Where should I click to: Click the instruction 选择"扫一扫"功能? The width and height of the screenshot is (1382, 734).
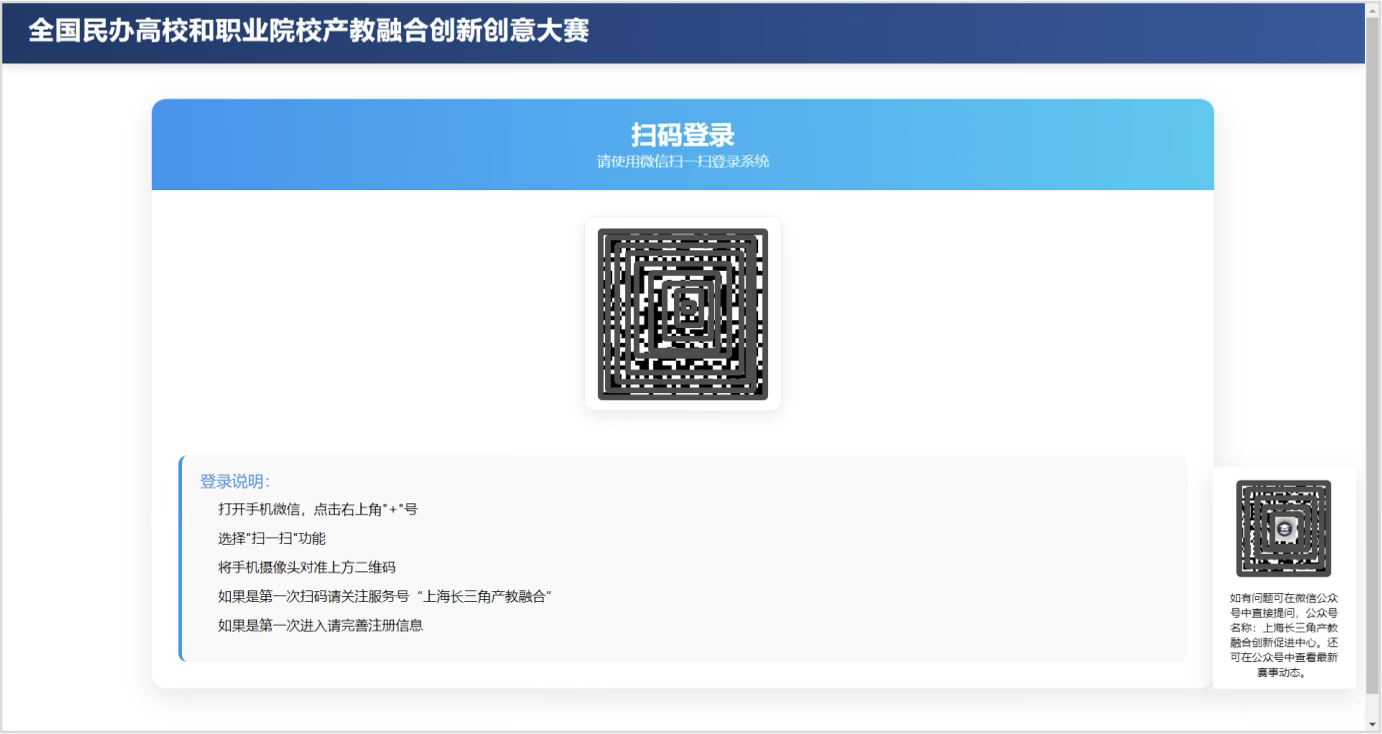[x=272, y=538]
